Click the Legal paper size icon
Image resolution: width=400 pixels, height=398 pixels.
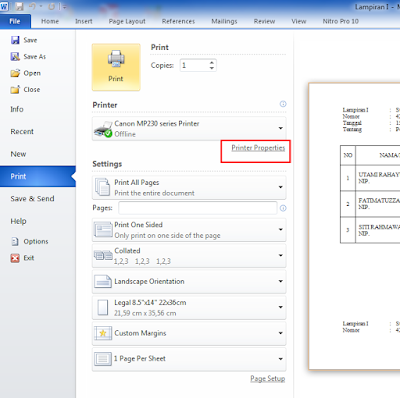click(x=103, y=307)
